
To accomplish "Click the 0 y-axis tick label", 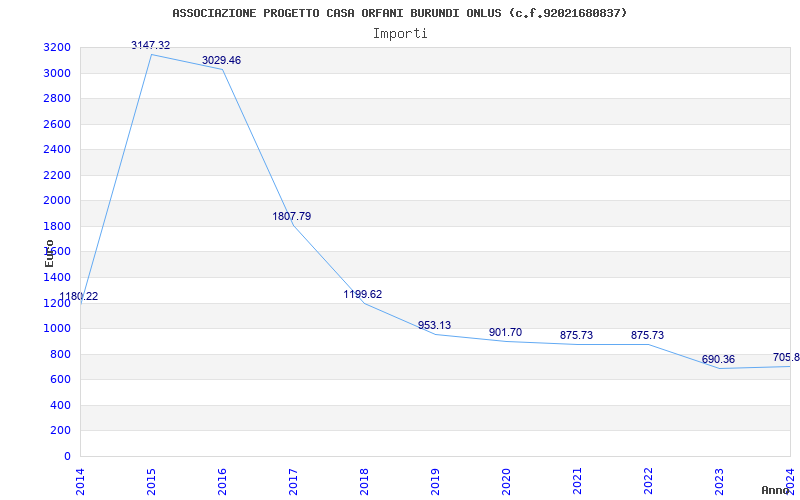I will (x=68, y=456).
